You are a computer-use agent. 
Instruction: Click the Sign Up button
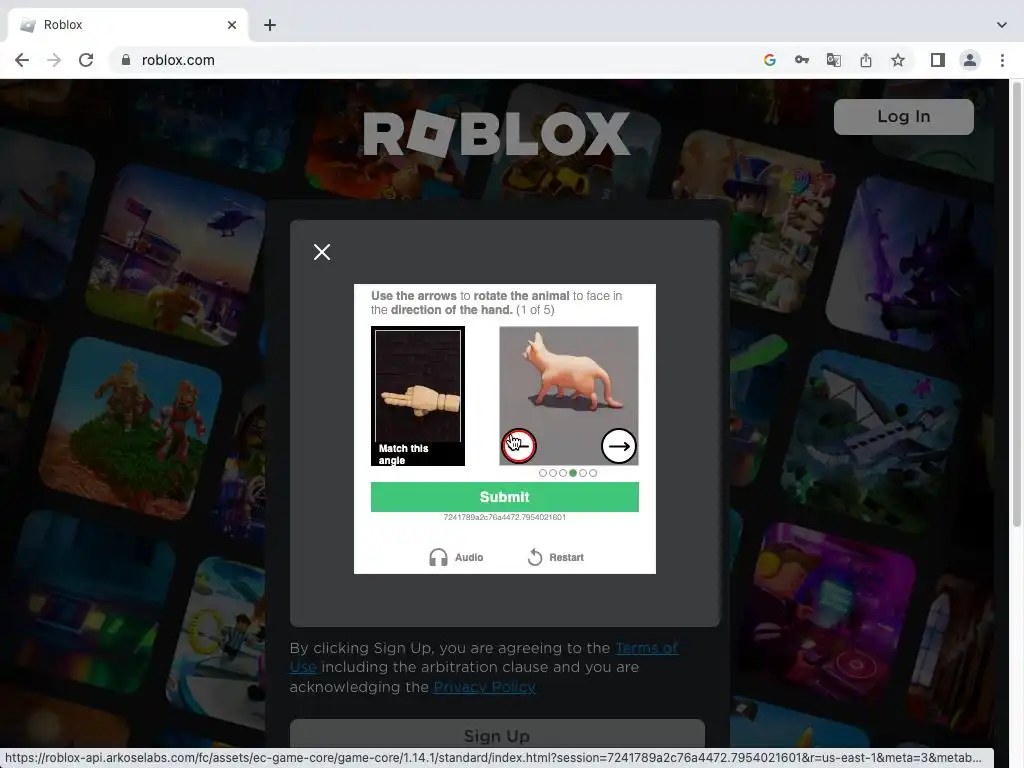[497, 736]
